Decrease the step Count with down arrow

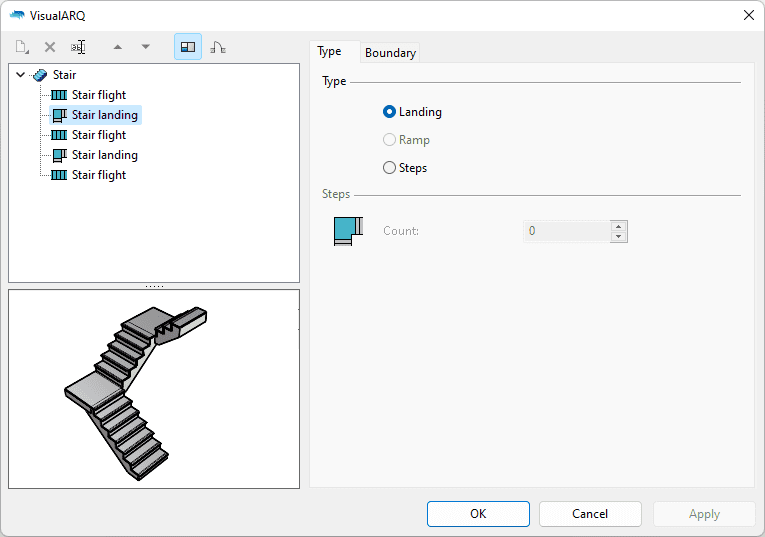click(619, 237)
